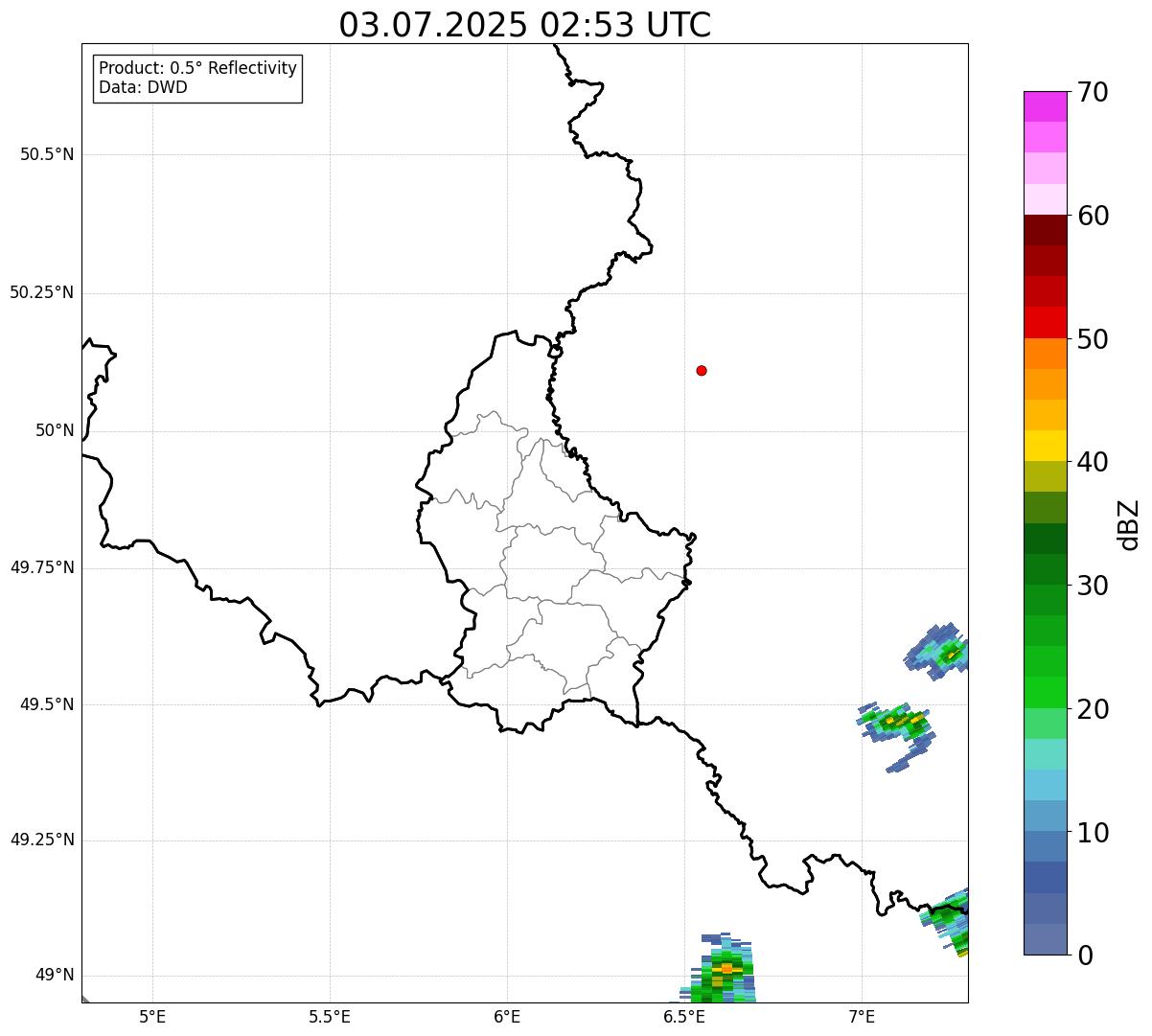Click the 5°E longitude label
This screenshot has height=1036, width=1152.
tap(152, 1016)
